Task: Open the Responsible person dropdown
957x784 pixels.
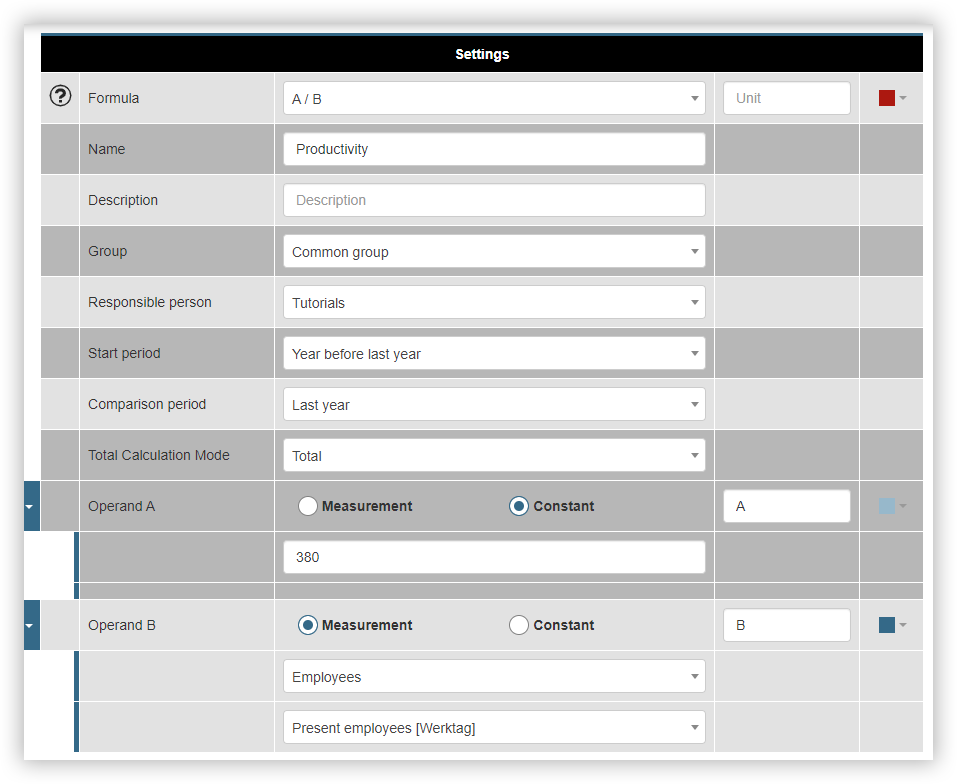Action: [694, 302]
